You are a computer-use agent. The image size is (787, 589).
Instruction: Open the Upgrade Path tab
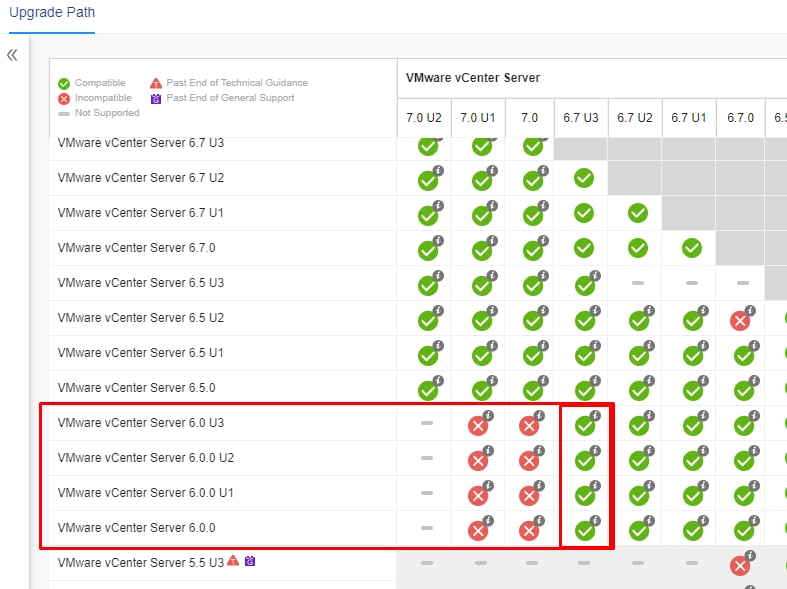(52, 12)
